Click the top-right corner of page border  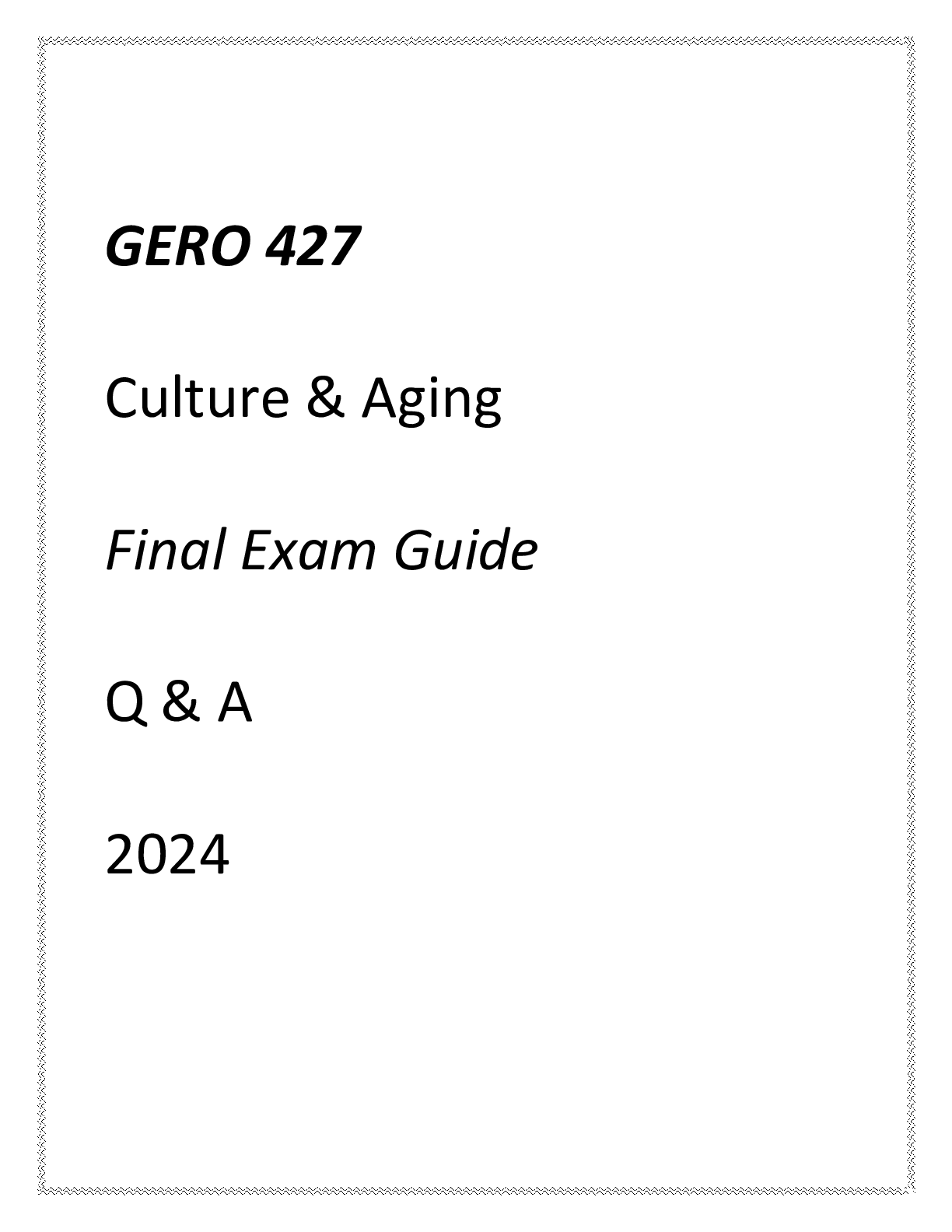(910, 40)
